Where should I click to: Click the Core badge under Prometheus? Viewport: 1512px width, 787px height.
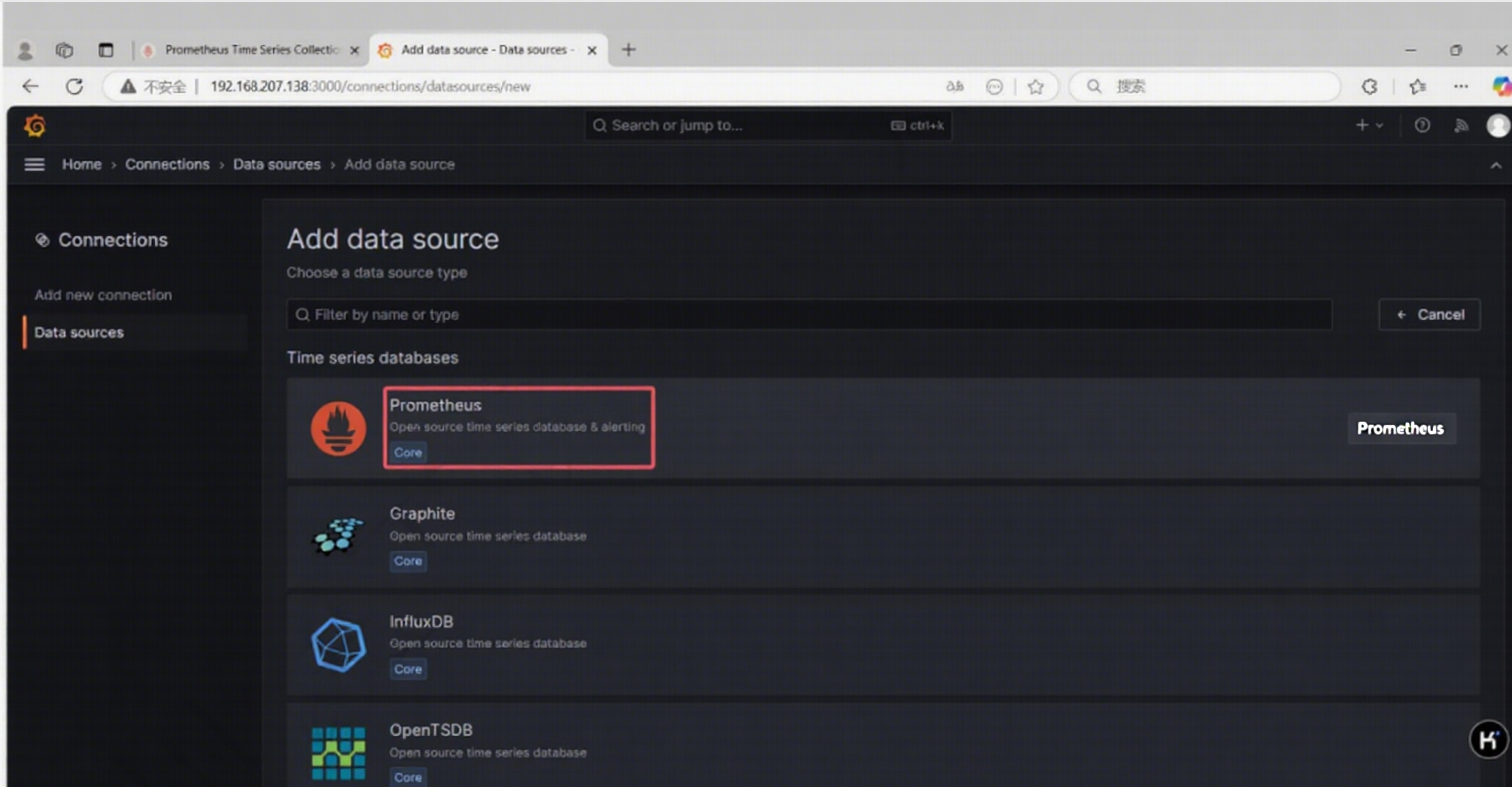pyautogui.click(x=408, y=452)
